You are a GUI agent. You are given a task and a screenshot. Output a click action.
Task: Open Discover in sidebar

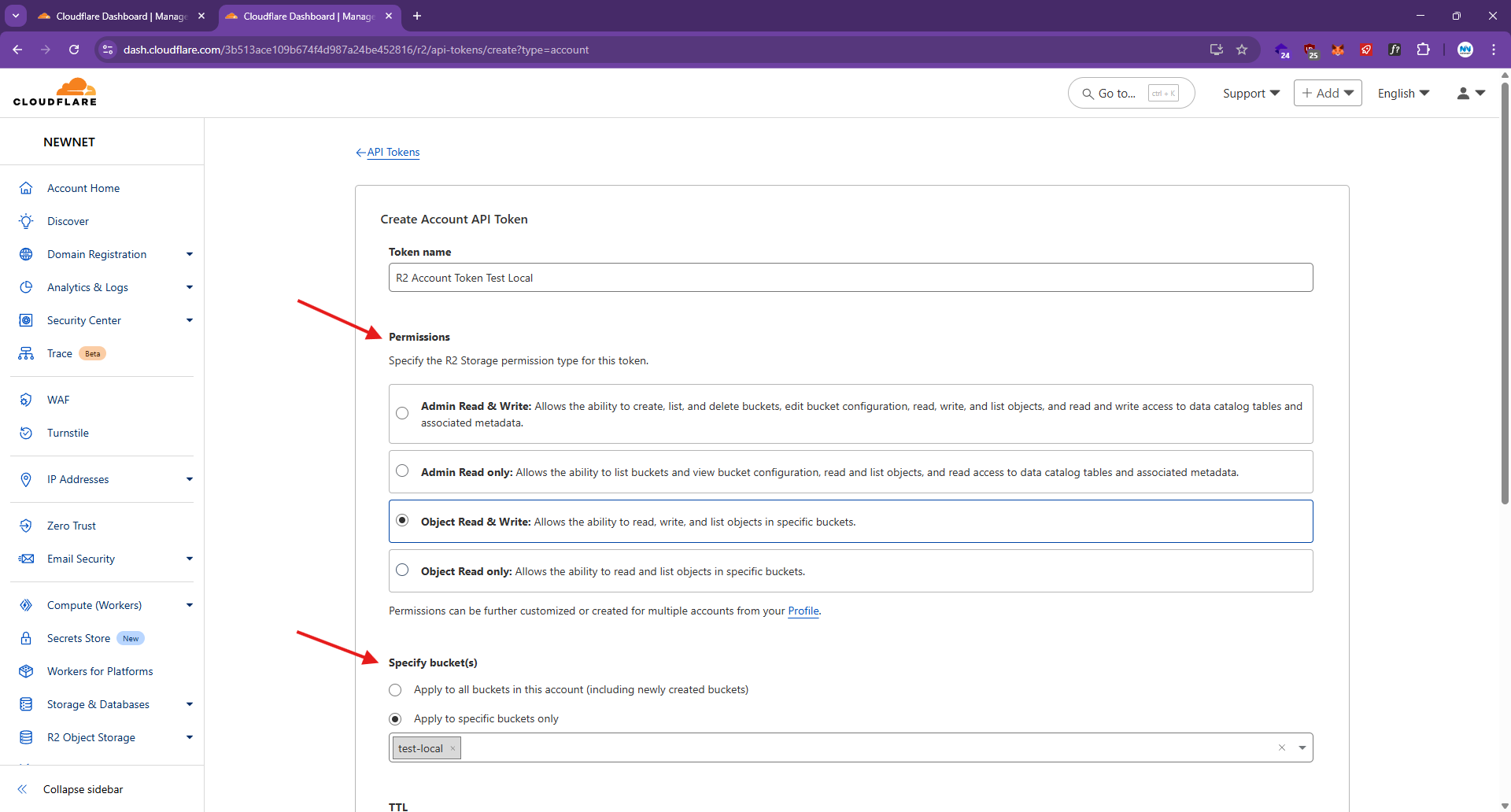click(x=68, y=221)
